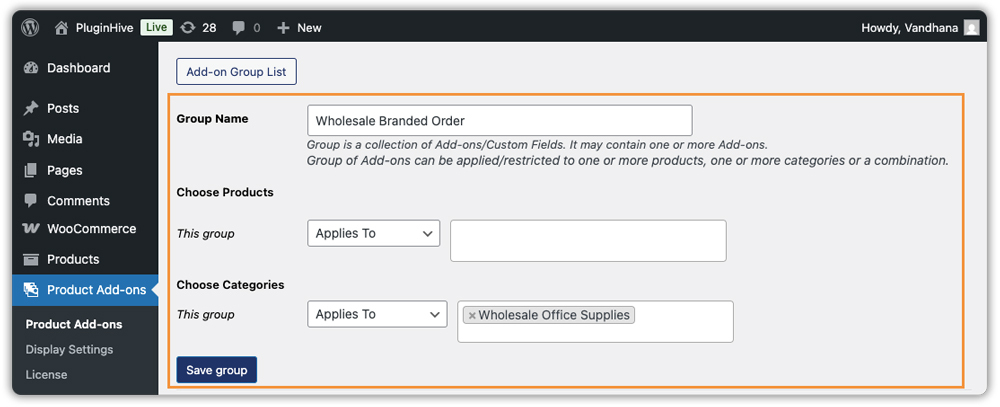Click the Add-on Group List button
Image resolution: width=1000 pixels, height=407 pixels.
point(237,71)
